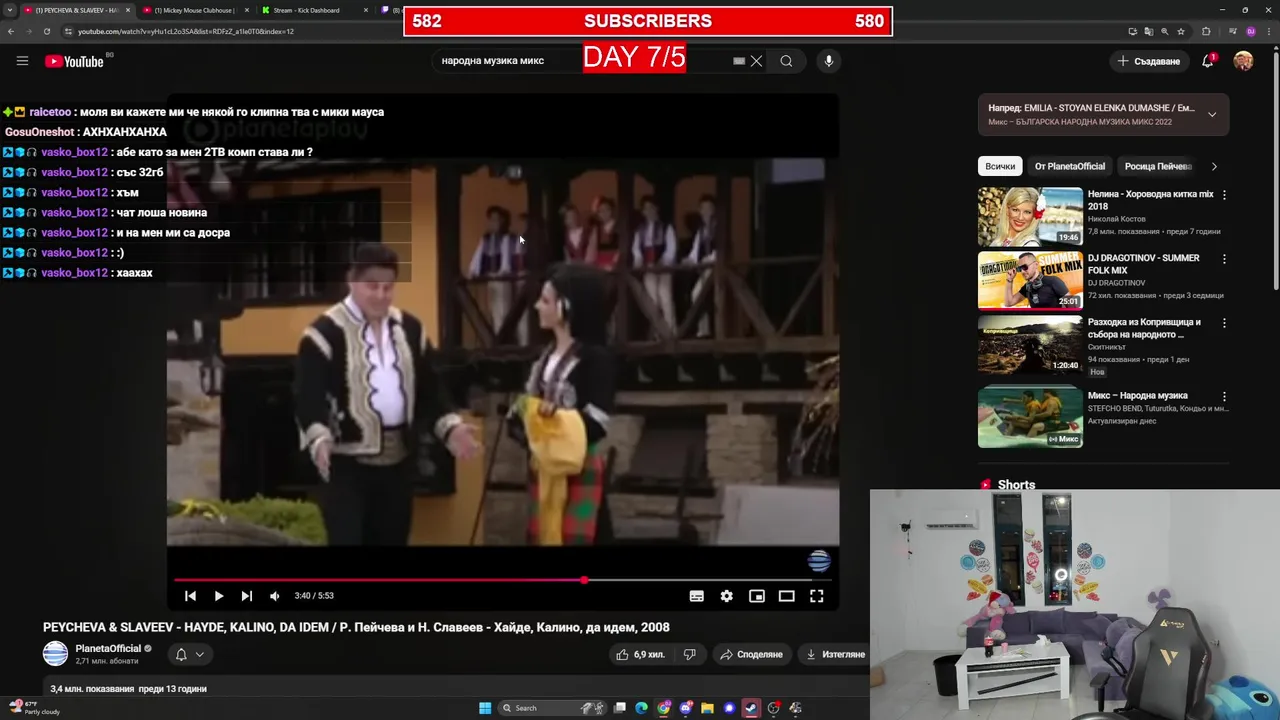Dislike the video with thumbs down
1280x720 pixels.
pos(689,654)
